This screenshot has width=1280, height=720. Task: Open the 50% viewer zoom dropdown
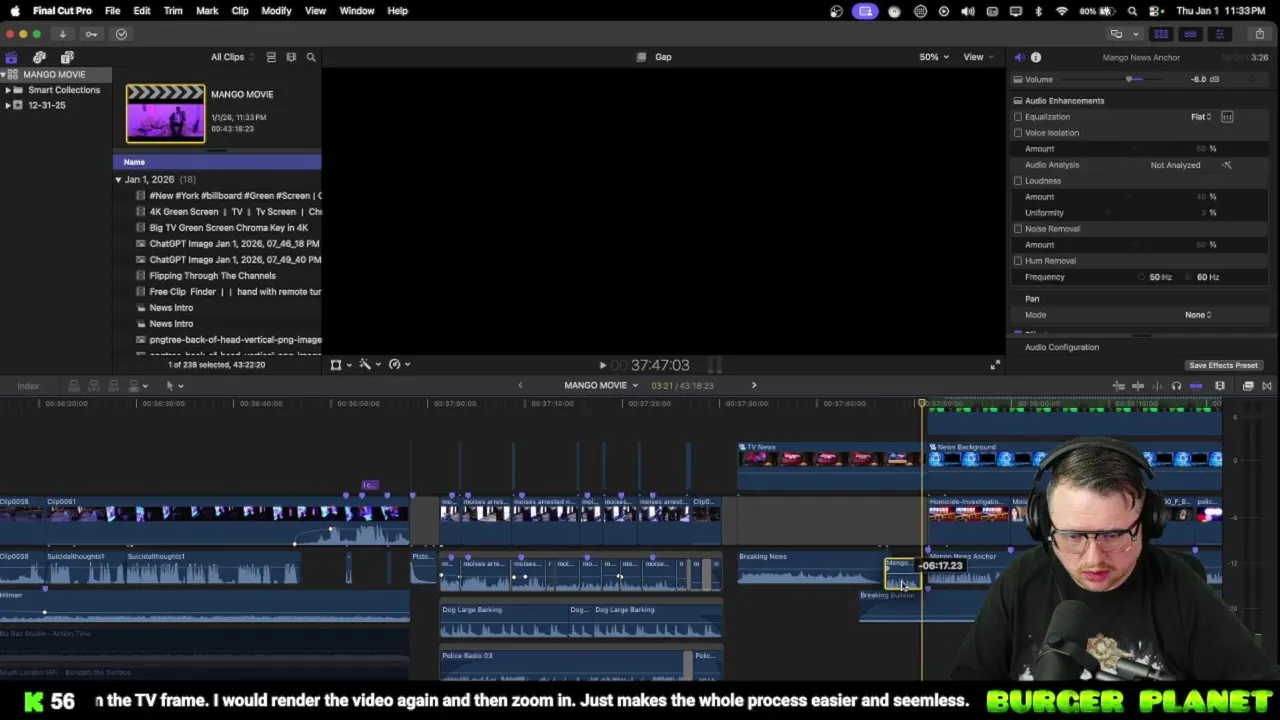[x=934, y=57]
